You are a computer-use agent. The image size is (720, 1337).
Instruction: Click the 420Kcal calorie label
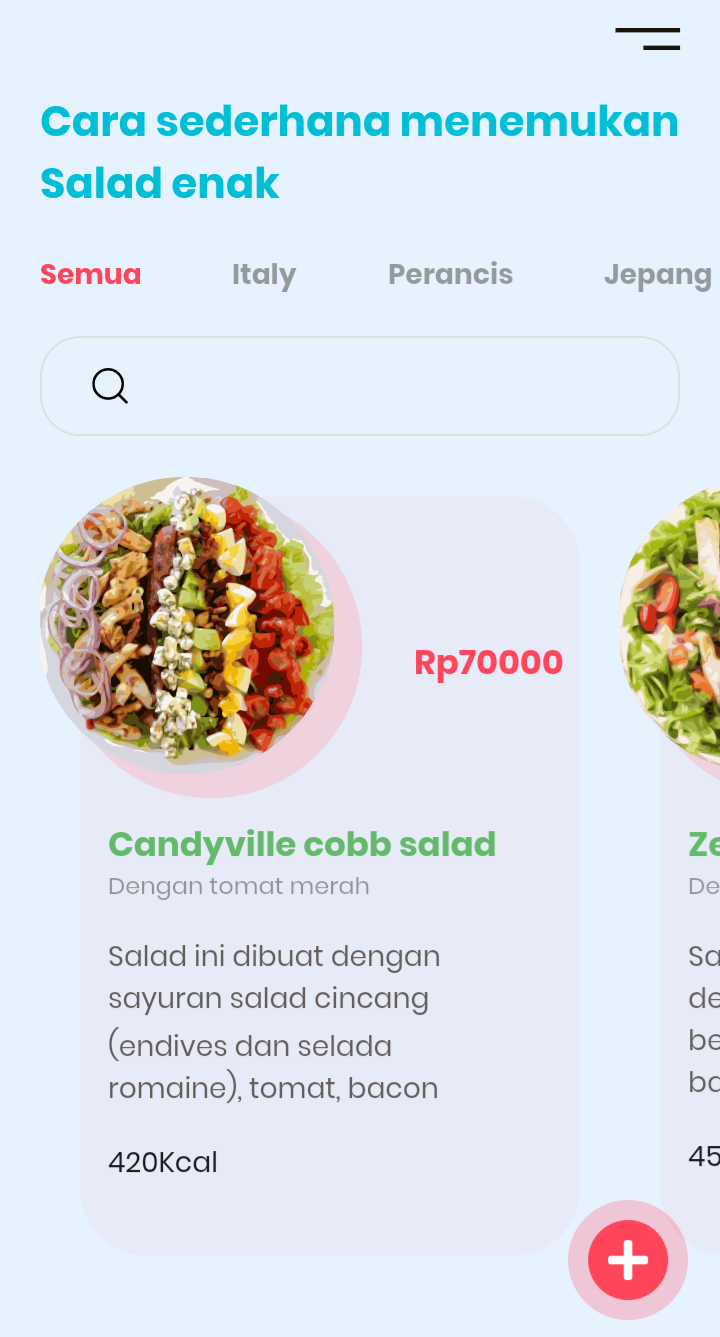tap(163, 1162)
